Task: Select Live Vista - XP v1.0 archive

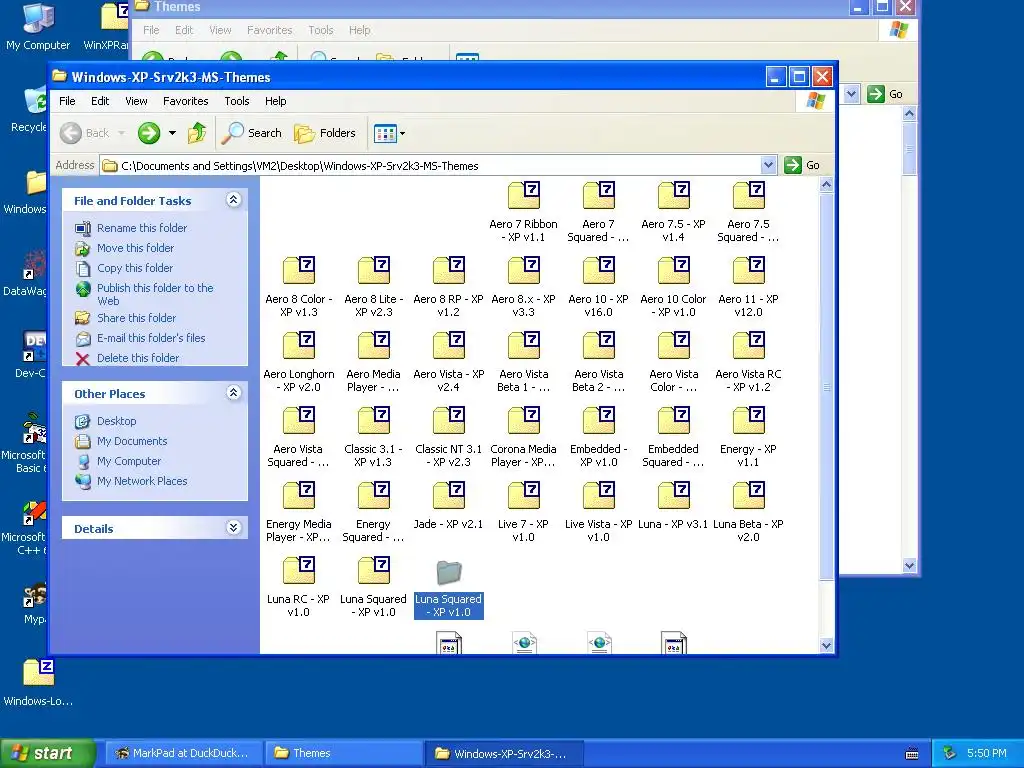Action: [x=598, y=513]
